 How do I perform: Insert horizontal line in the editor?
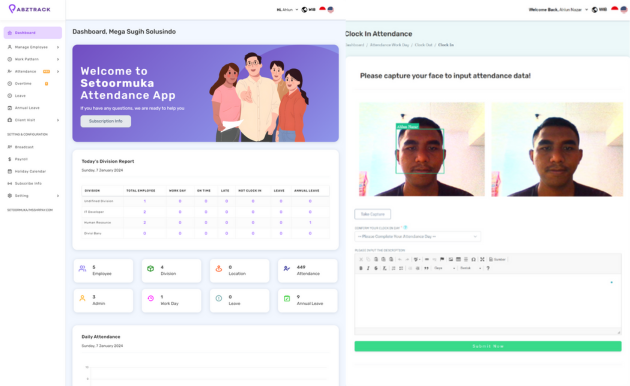[x=466, y=259]
